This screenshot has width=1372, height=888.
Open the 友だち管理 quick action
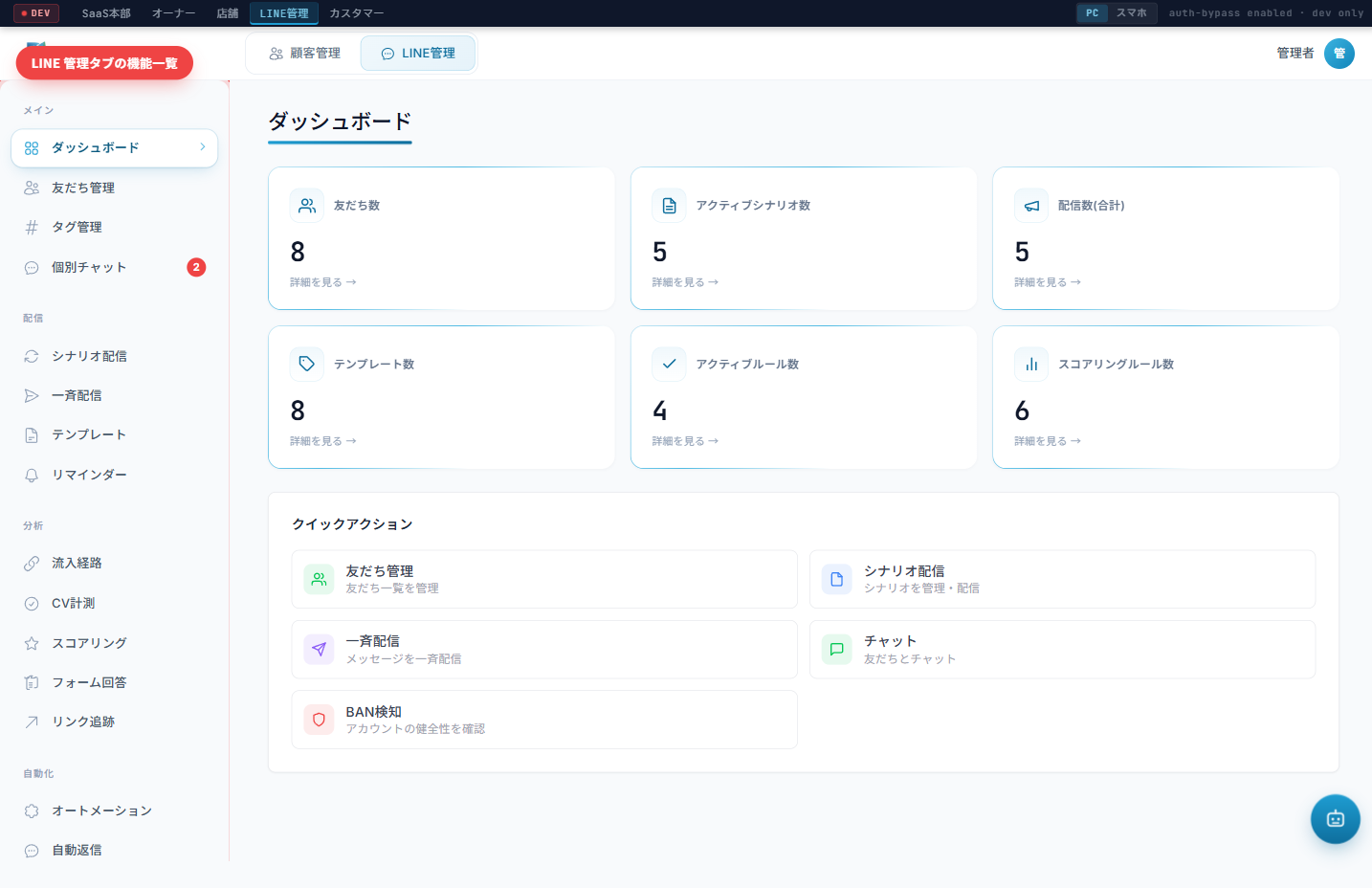point(544,579)
